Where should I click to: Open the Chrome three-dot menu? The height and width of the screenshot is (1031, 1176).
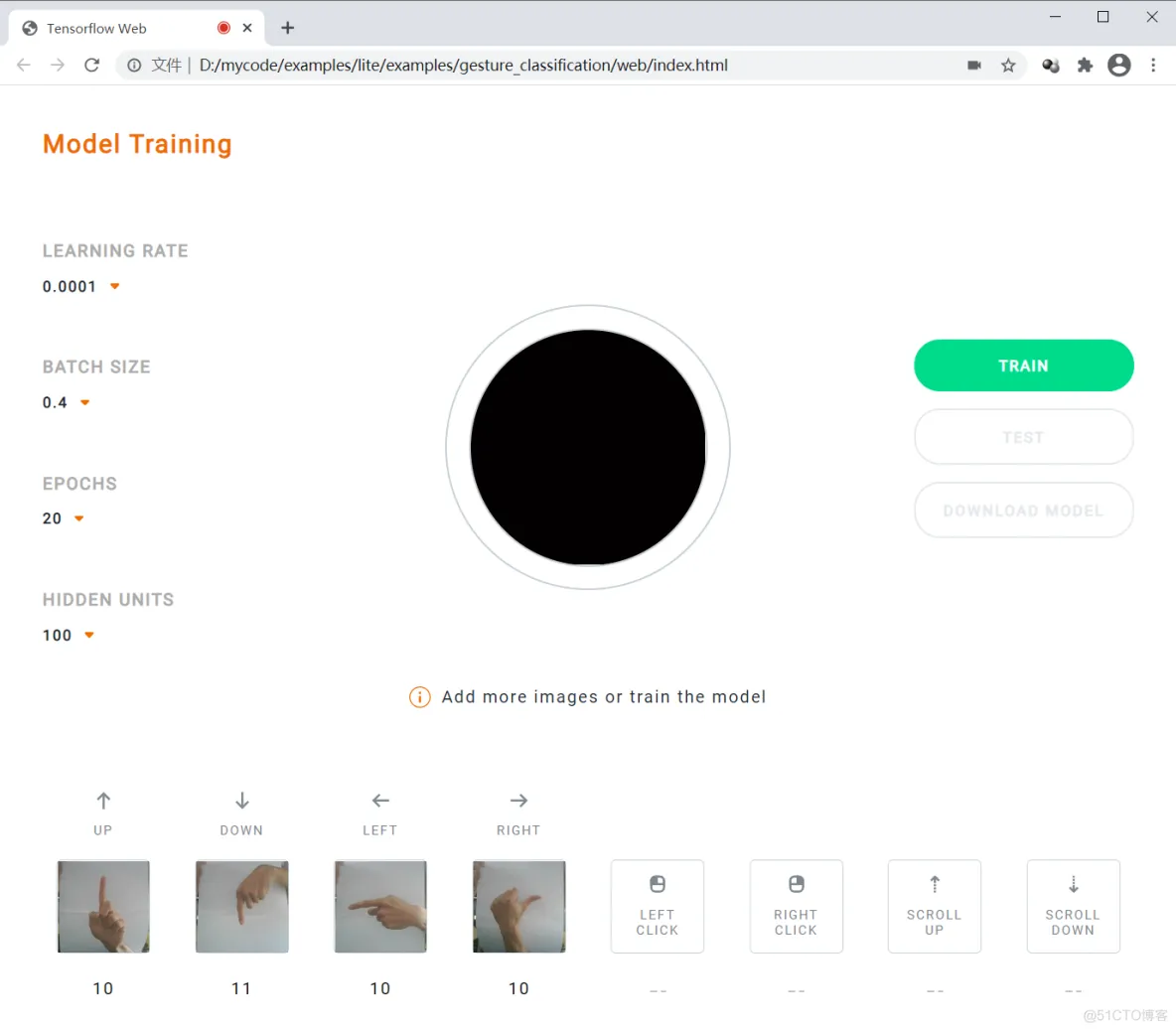pos(1153,66)
